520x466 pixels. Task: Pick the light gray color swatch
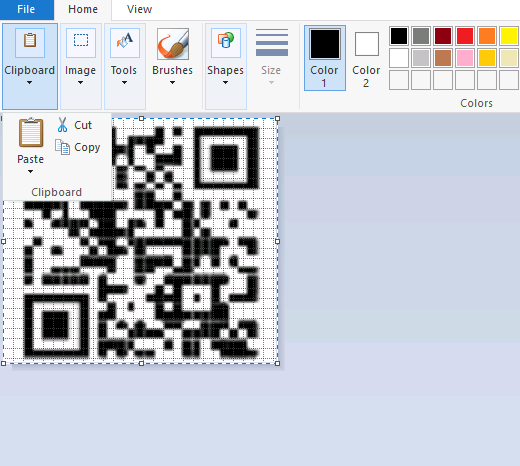pyautogui.click(x=421, y=58)
